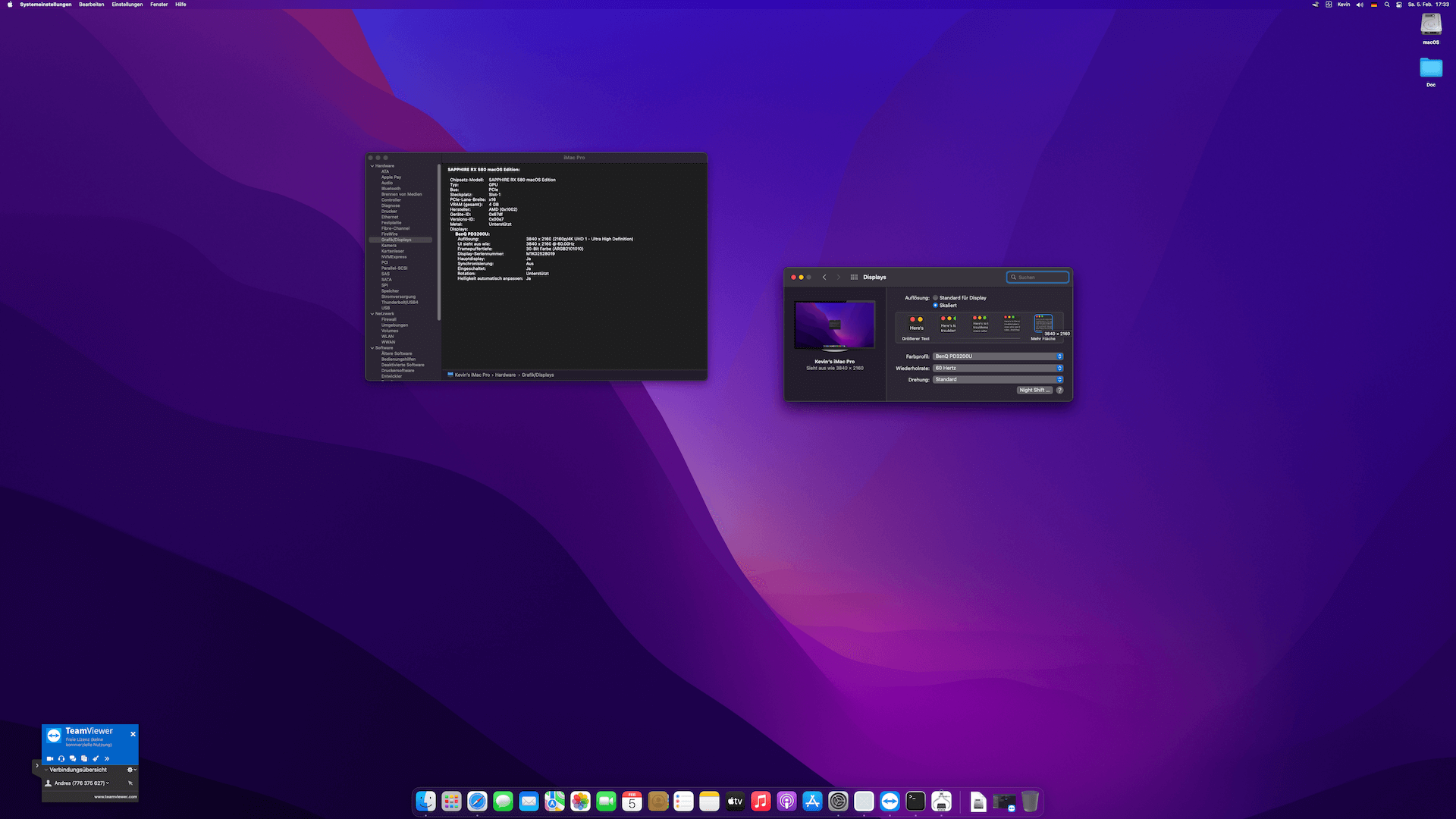Start video call in TeamViewer panel
This screenshot has height=819, width=1456.
50,758
